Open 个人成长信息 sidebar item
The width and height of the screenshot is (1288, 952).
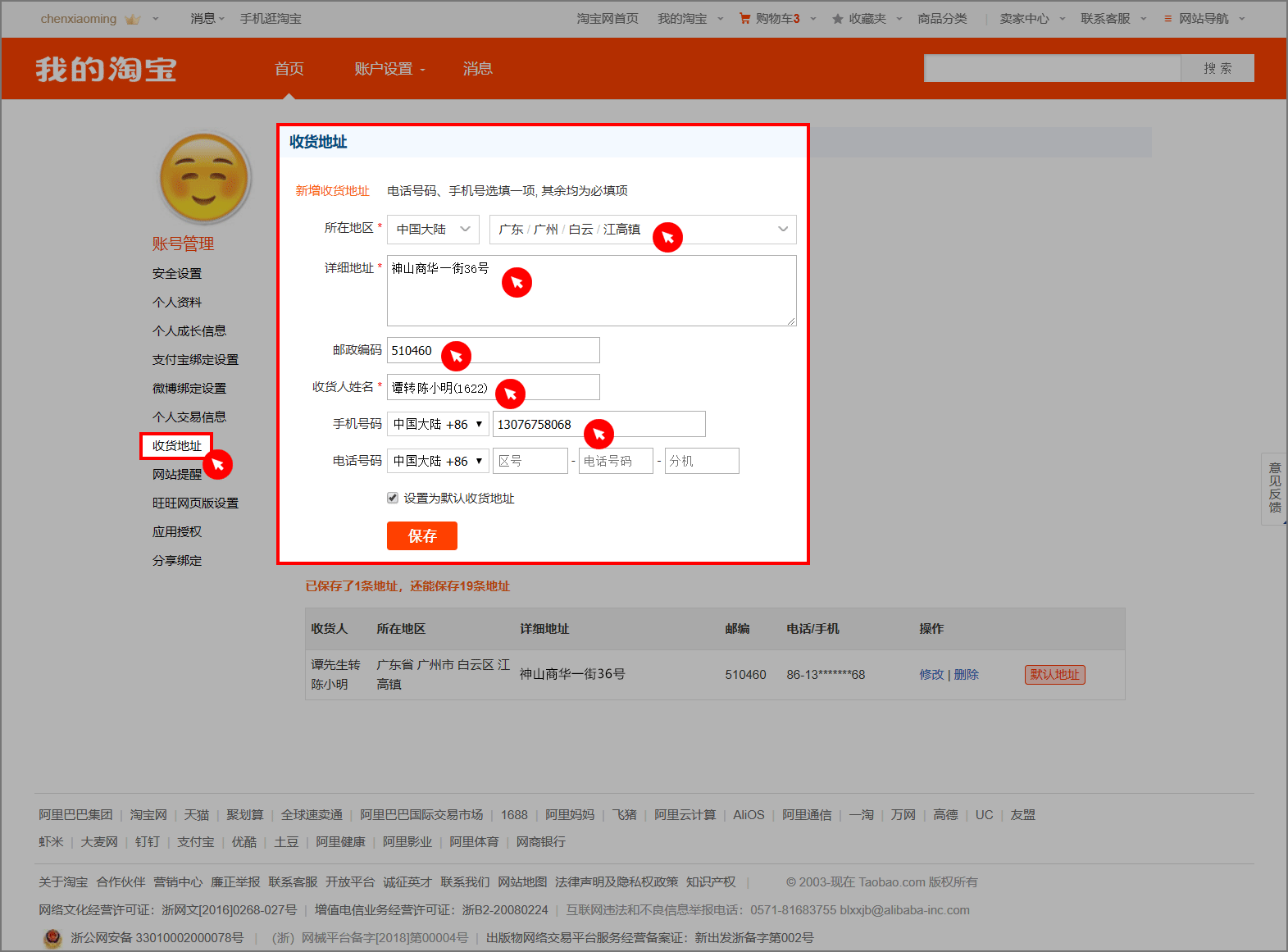click(x=189, y=331)
